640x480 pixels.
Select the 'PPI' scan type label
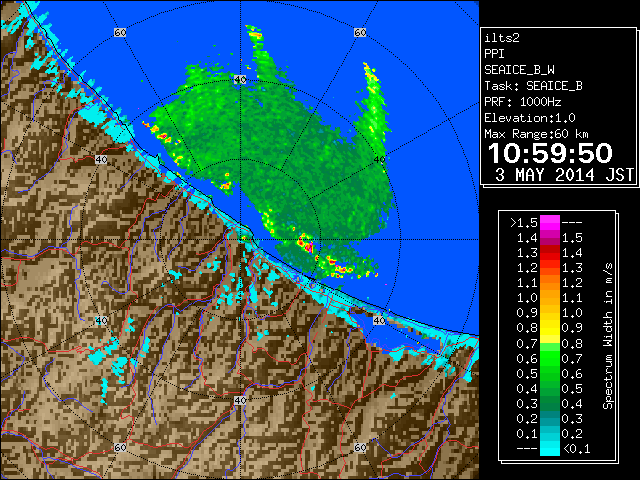494,54
